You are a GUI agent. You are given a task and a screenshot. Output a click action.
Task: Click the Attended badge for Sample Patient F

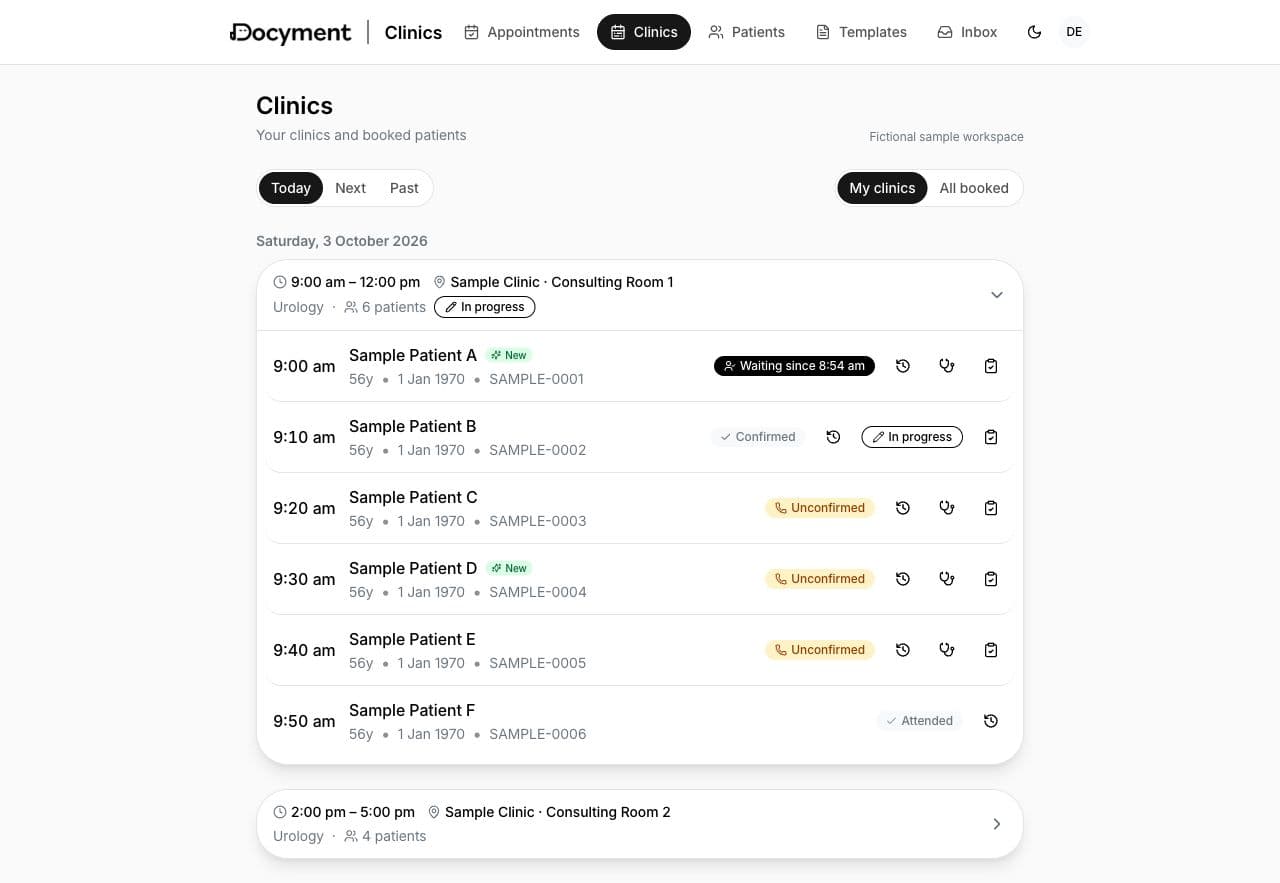click(920, 721)
